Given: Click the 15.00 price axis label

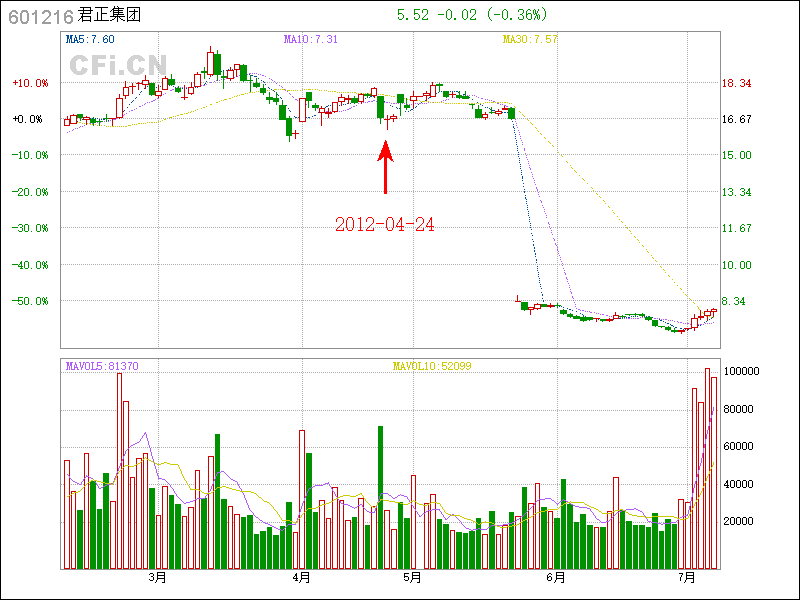Looking at the screenshot, I should [737, 155].
